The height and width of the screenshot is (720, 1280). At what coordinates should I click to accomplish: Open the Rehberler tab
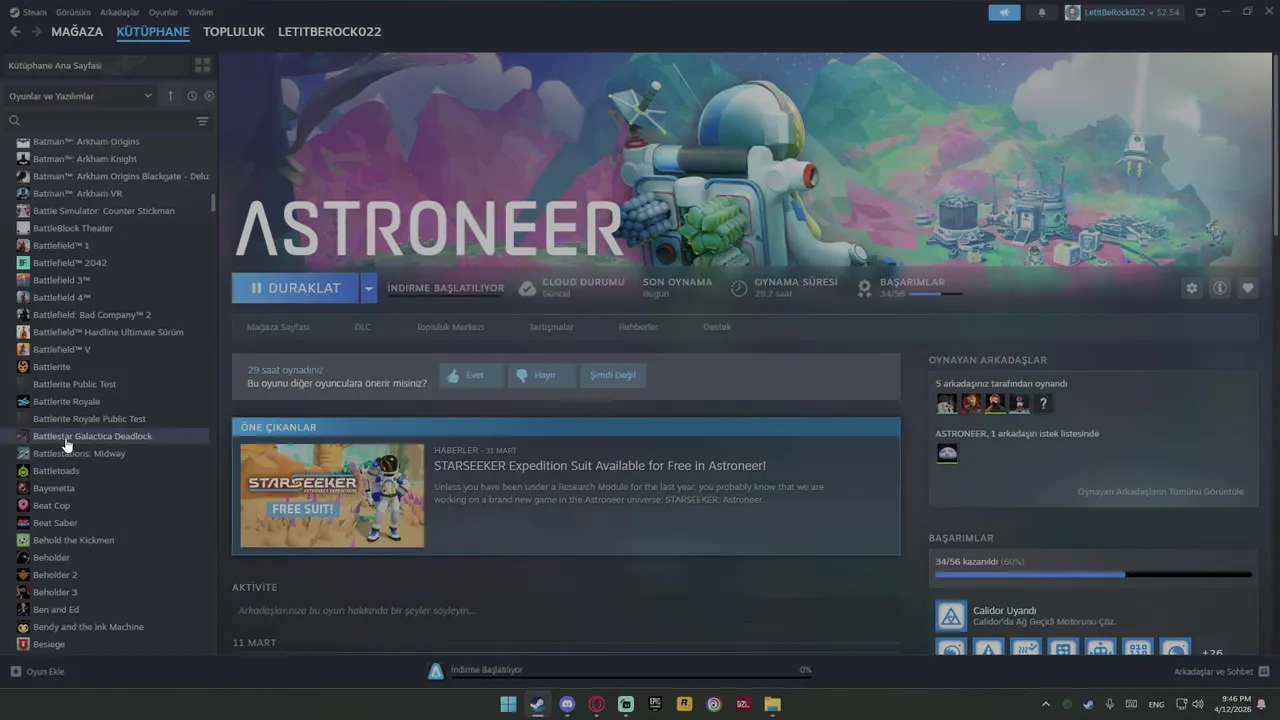tap(638, 327)
